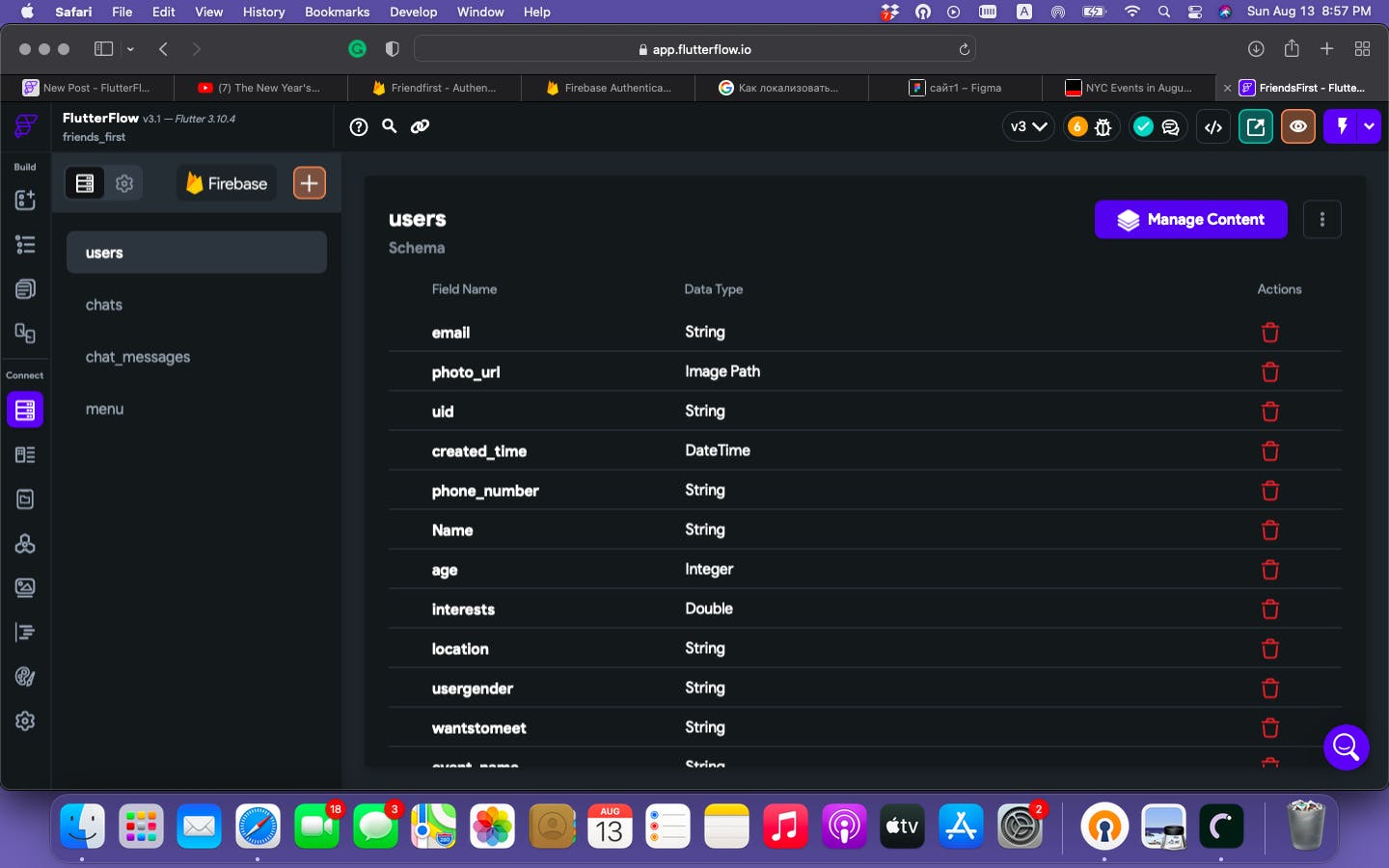Open the users collection three-dot menu
This screenshot has width=1389, height=868.
pos(1322,219)
